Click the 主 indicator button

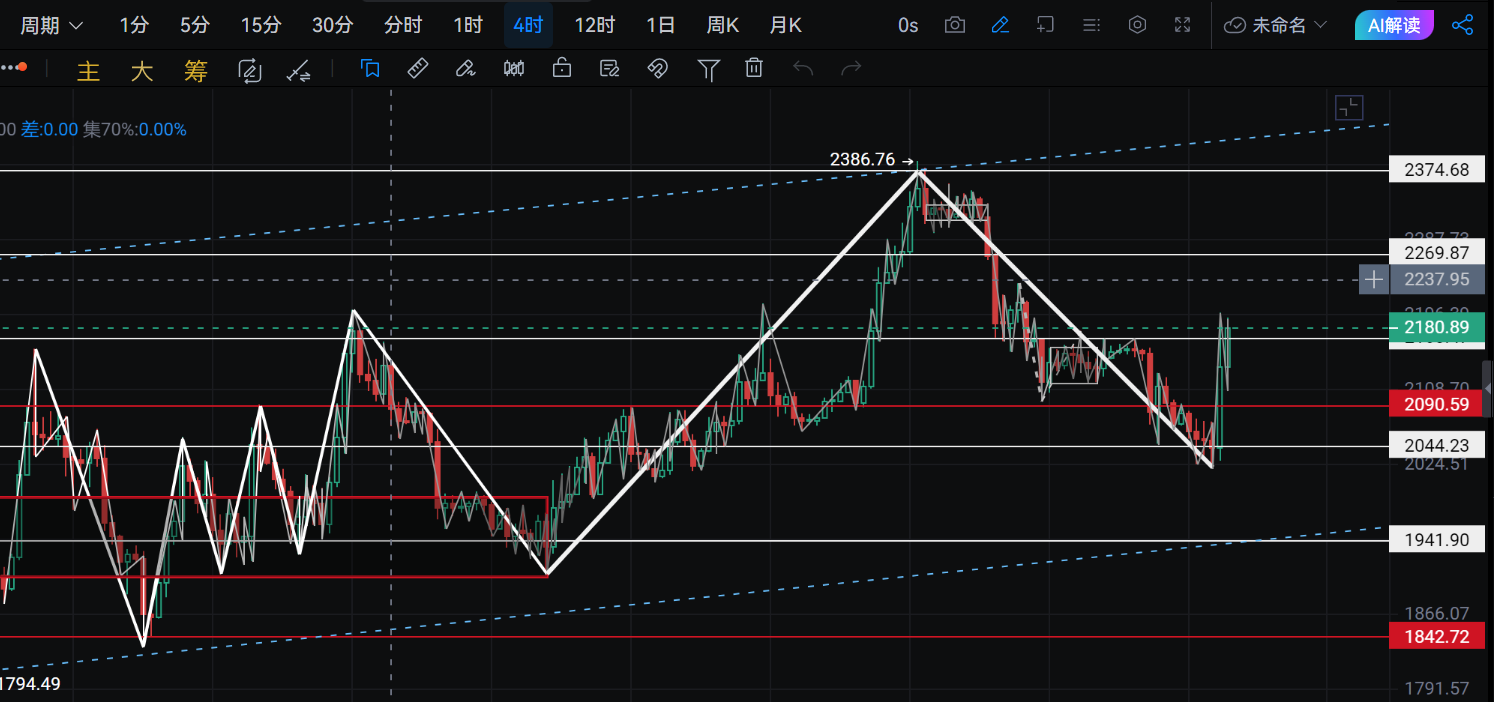click(89, 71)
